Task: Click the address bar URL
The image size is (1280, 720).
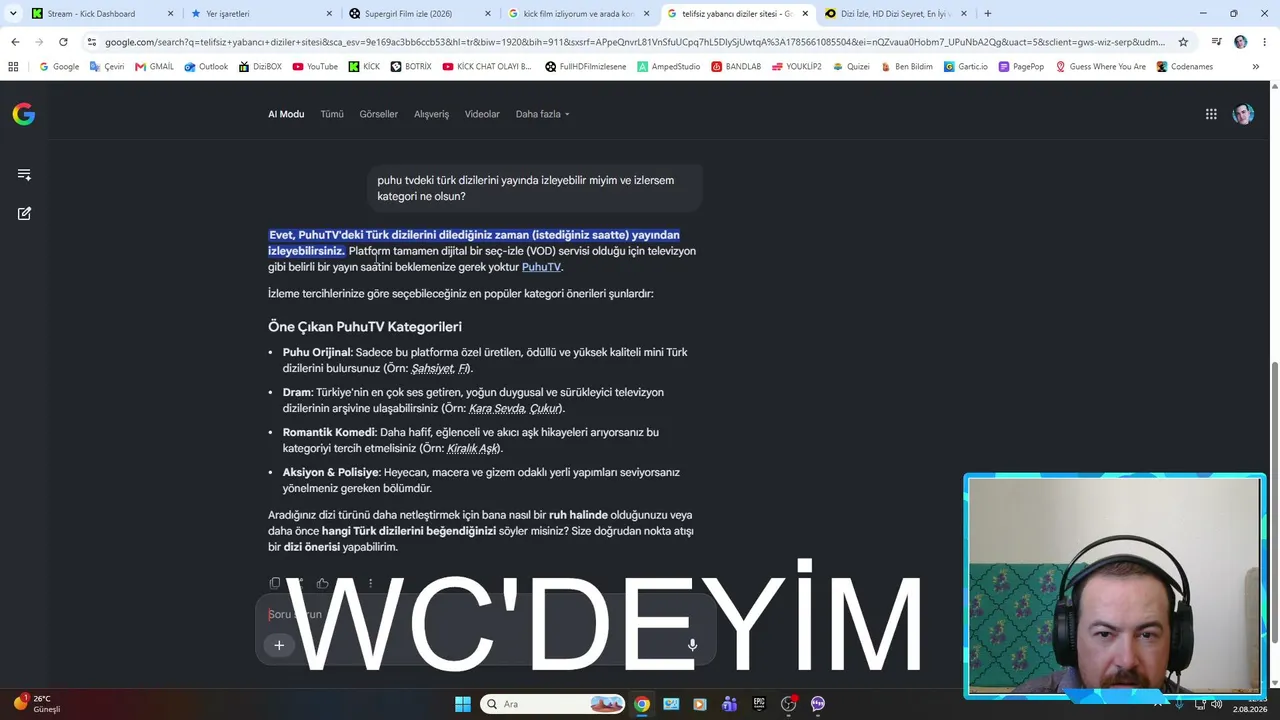Action: pyautogui.click(x=635, y=42)
